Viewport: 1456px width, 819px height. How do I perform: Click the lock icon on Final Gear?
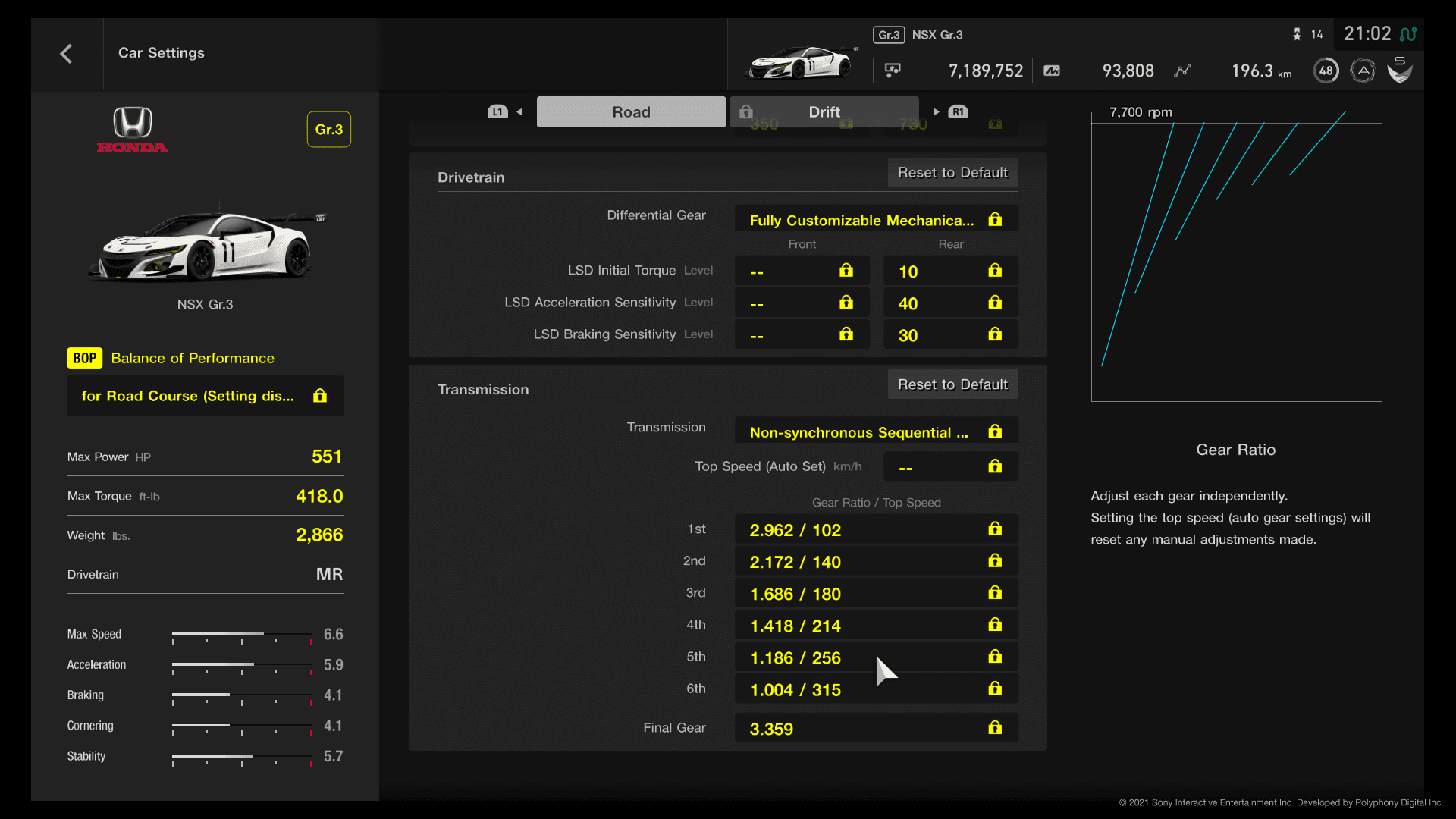tap(995, 728)
